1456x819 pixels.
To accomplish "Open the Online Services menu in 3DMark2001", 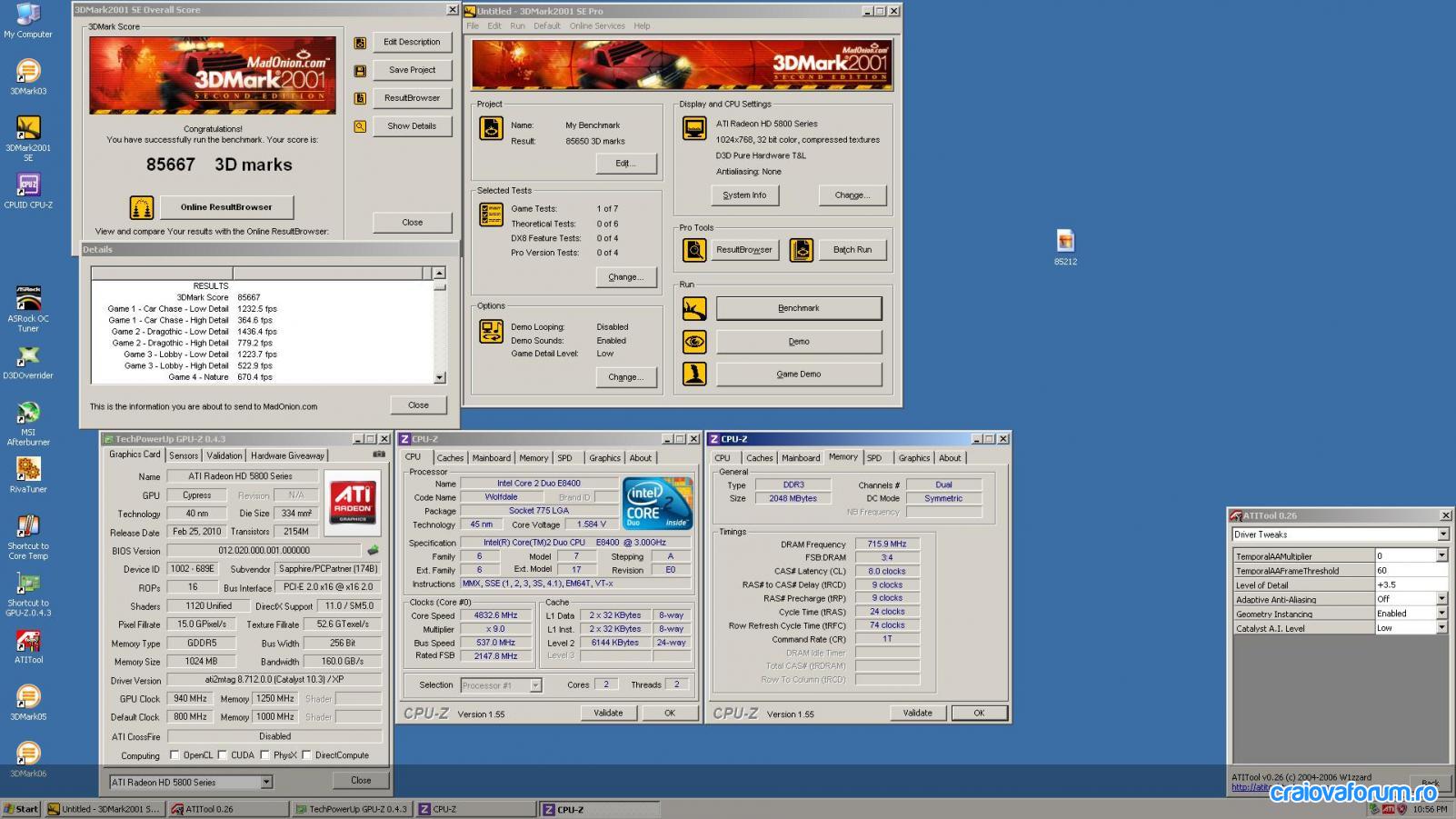I will [597, 25].
